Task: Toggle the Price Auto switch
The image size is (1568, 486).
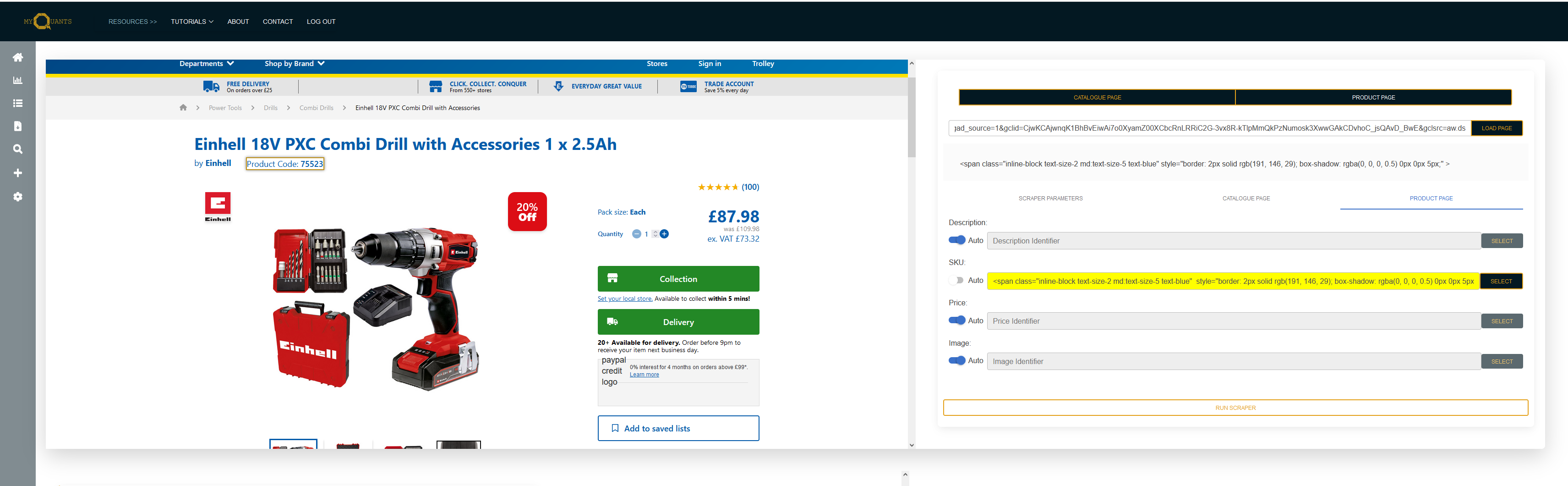Action: click(957, 320)
